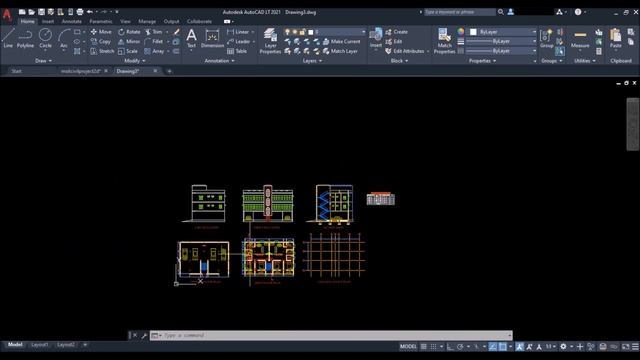The image size is (640, 360).
Task: Select the Polyline tool
Action: point(25,38)
